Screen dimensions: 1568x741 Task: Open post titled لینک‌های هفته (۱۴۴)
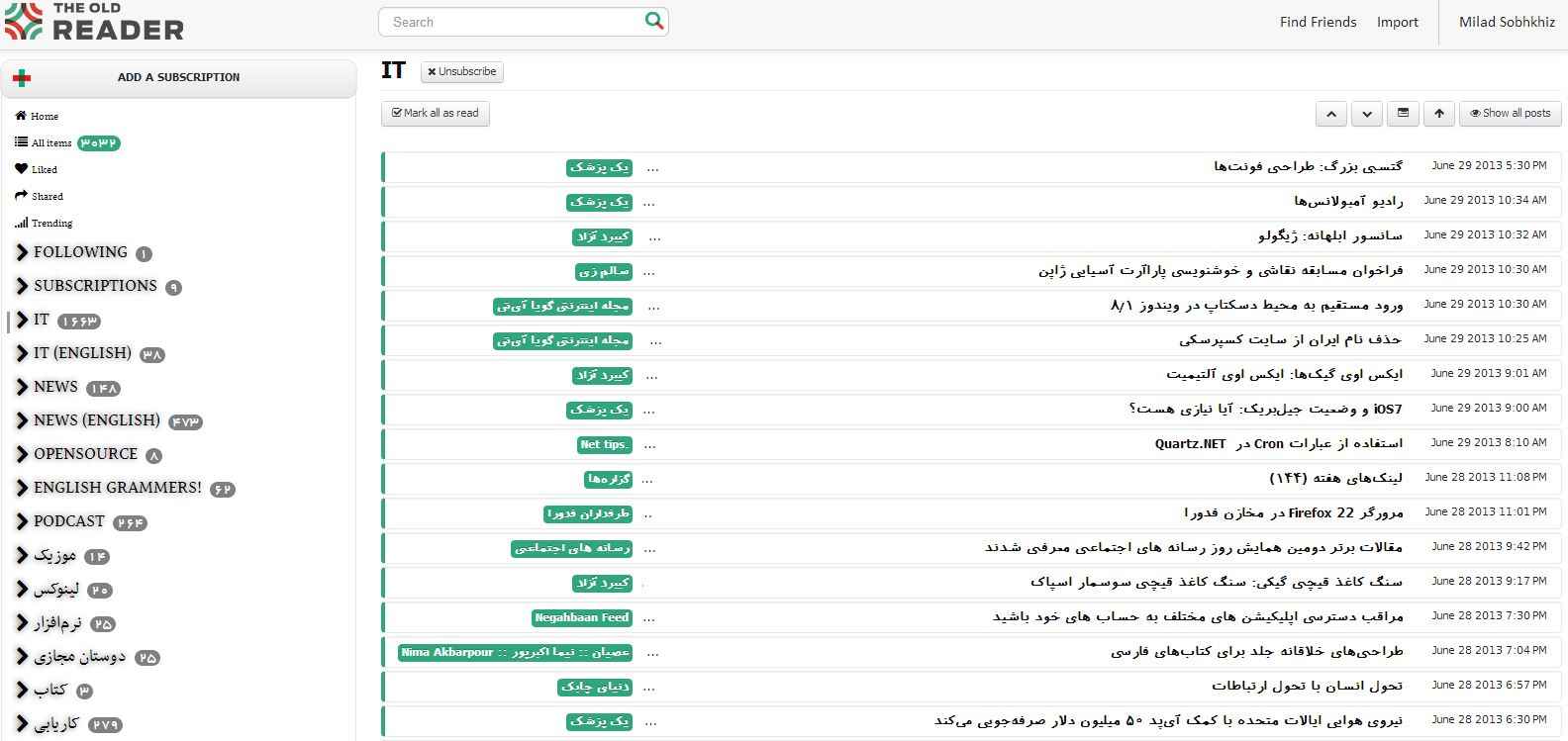click(1336, 479)
